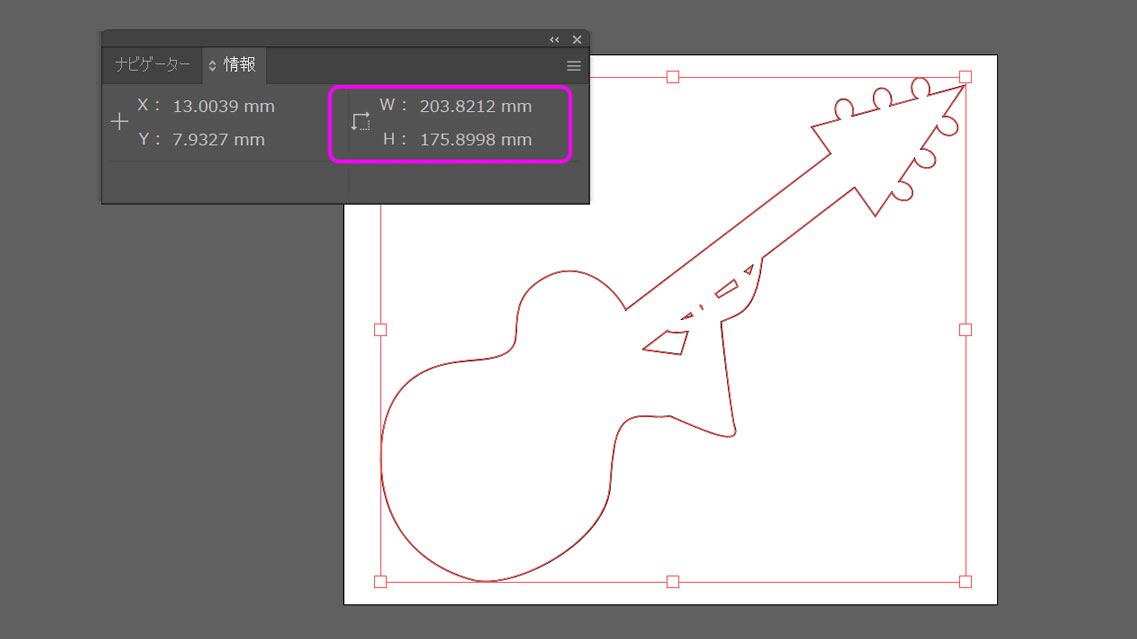Click the H value 175.8998 mm
1137x639 pixels.
(x=475, y=140)
